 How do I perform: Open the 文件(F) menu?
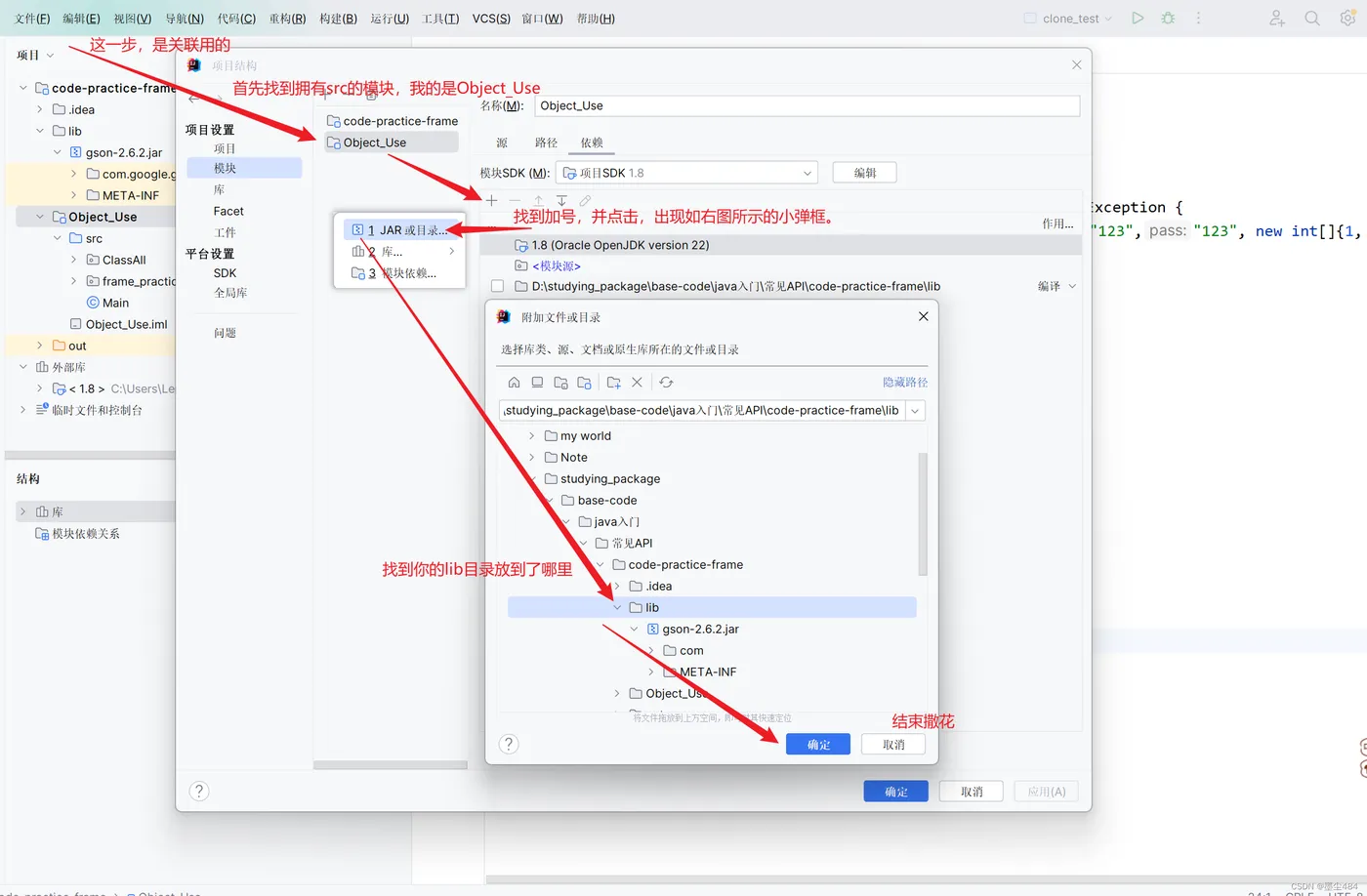32,19
